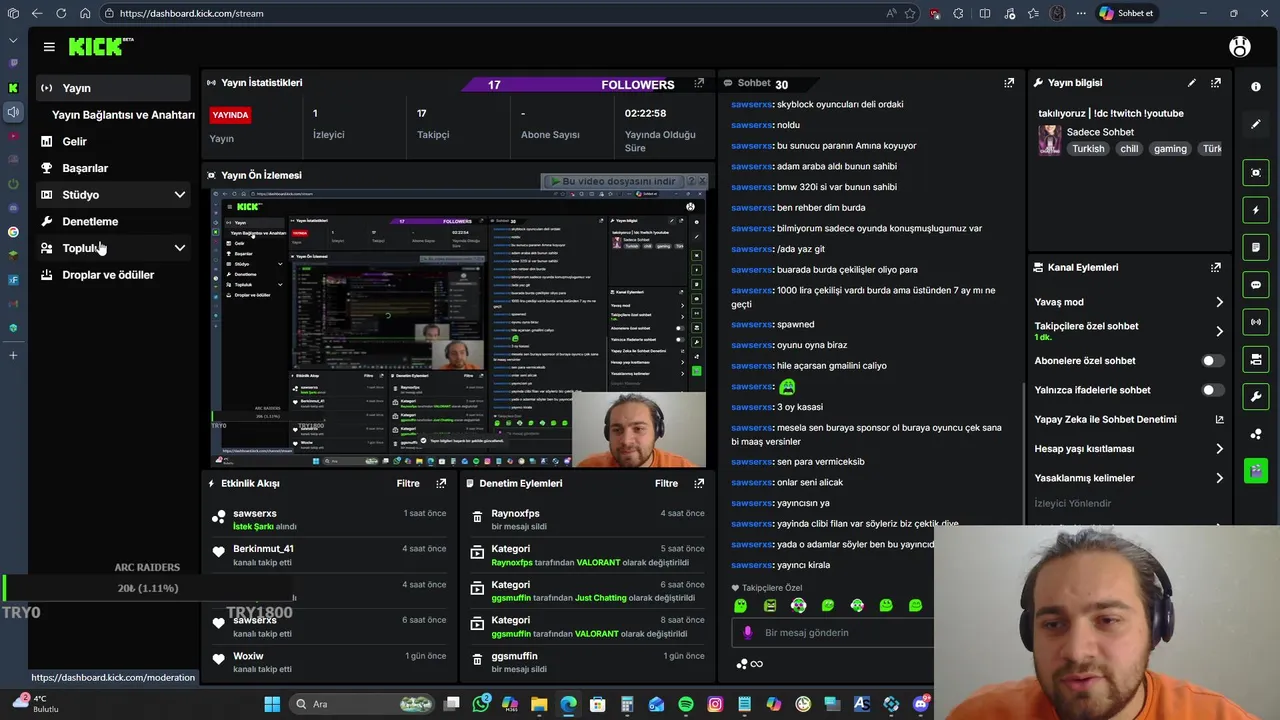Open Takipçilere özel sohbet arrow
The height and width of the screenshot is (720, 1280).
pos(1219,331)
